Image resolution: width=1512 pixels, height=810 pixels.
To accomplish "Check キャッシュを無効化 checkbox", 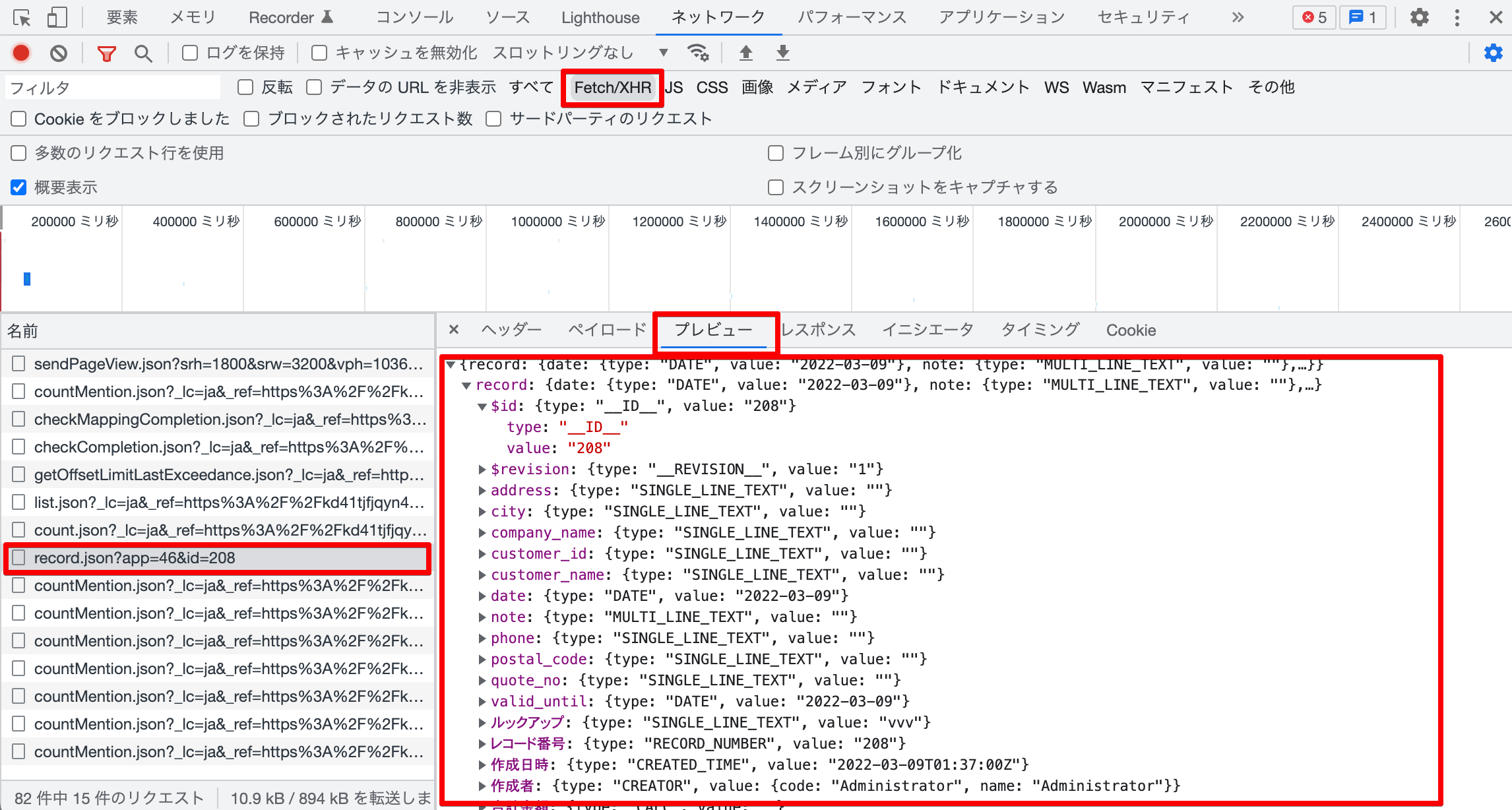I will coord(319,53).
